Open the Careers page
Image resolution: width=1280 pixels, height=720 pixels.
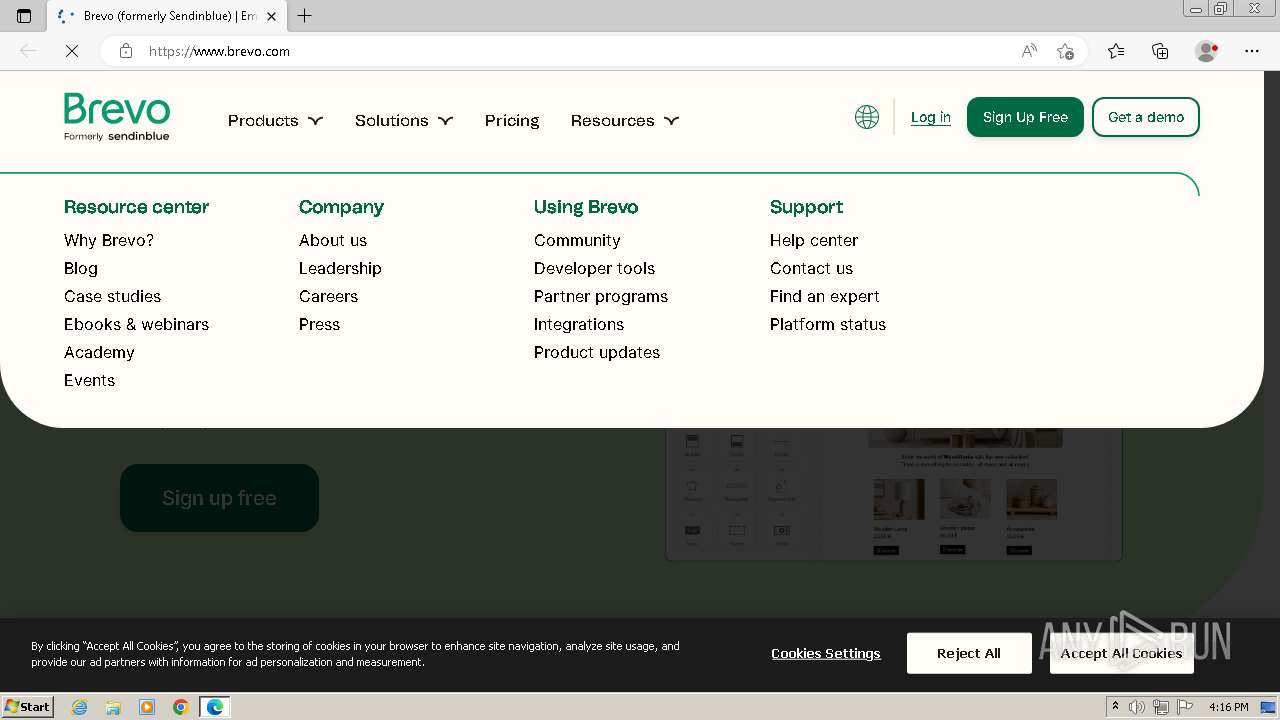pyautogui.click(x=328, y=296)
